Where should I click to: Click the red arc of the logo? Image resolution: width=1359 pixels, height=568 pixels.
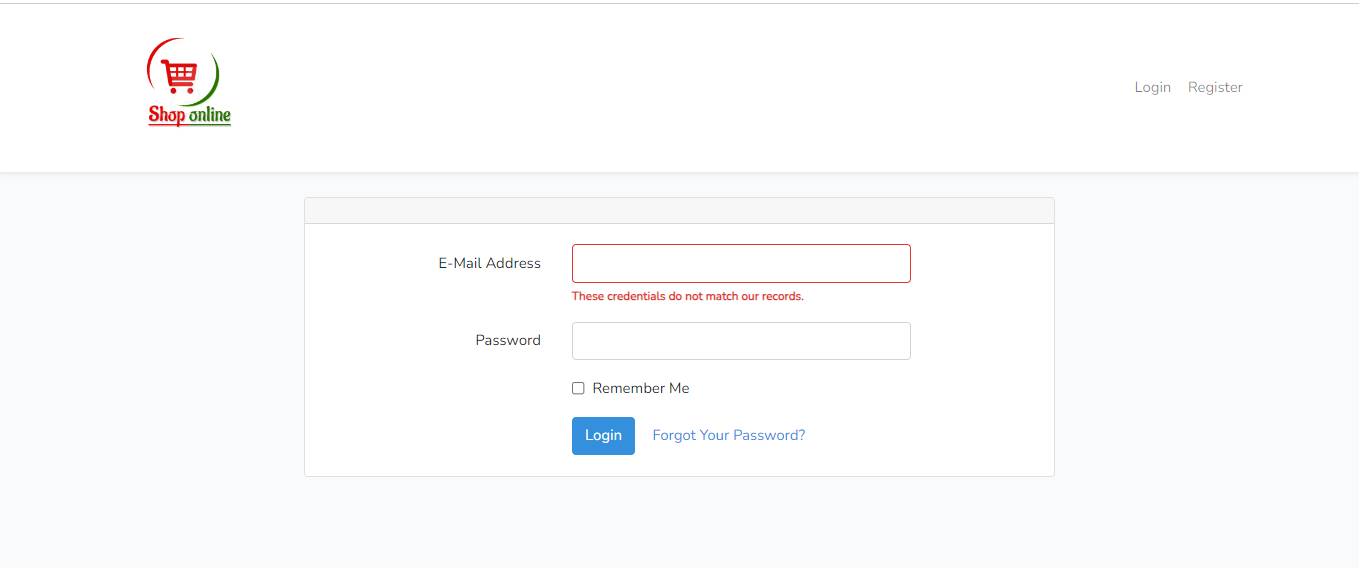click(x=151, y=70)
